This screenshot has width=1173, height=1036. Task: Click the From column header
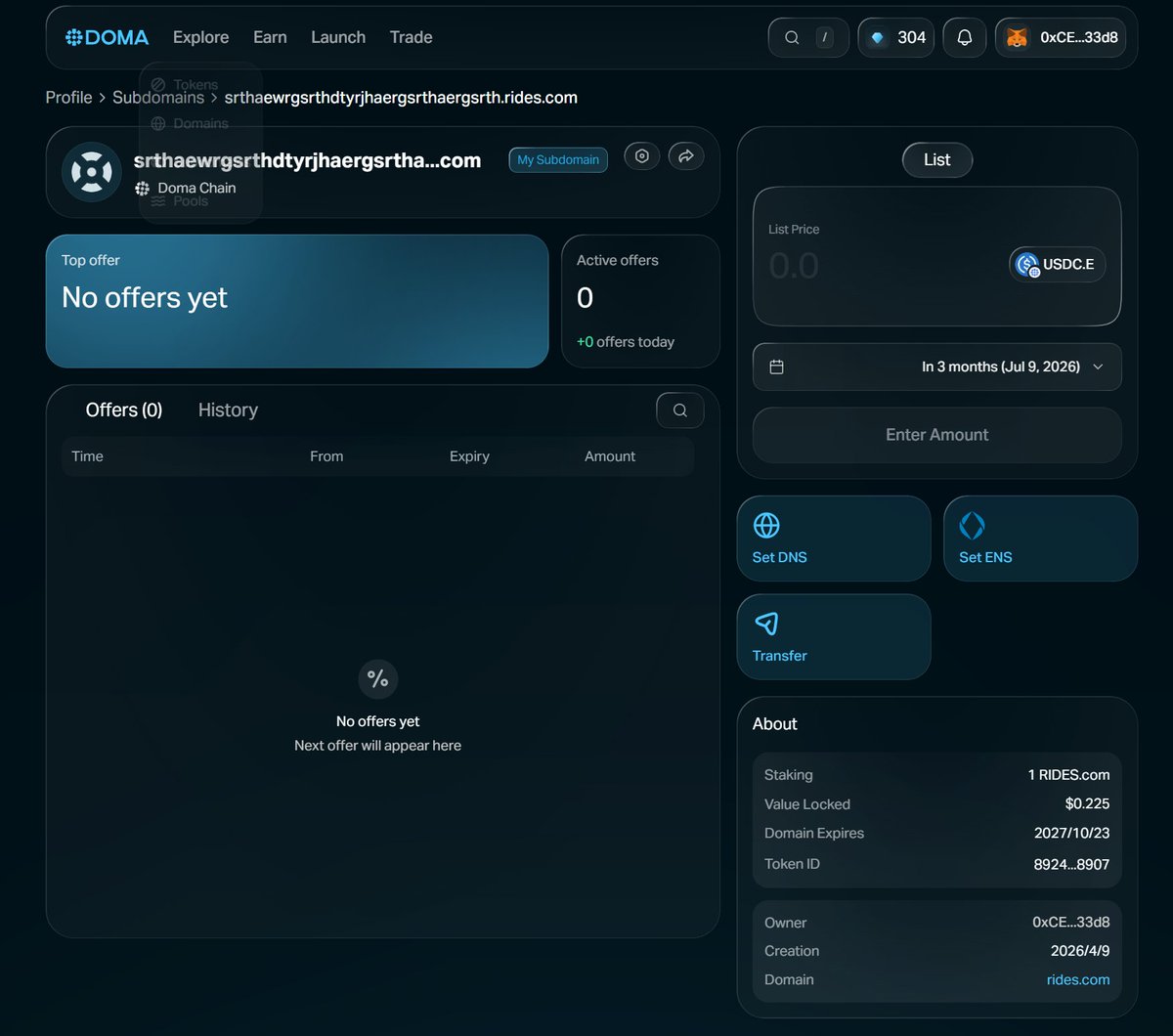pyautogui.click(x=326, y=456)
